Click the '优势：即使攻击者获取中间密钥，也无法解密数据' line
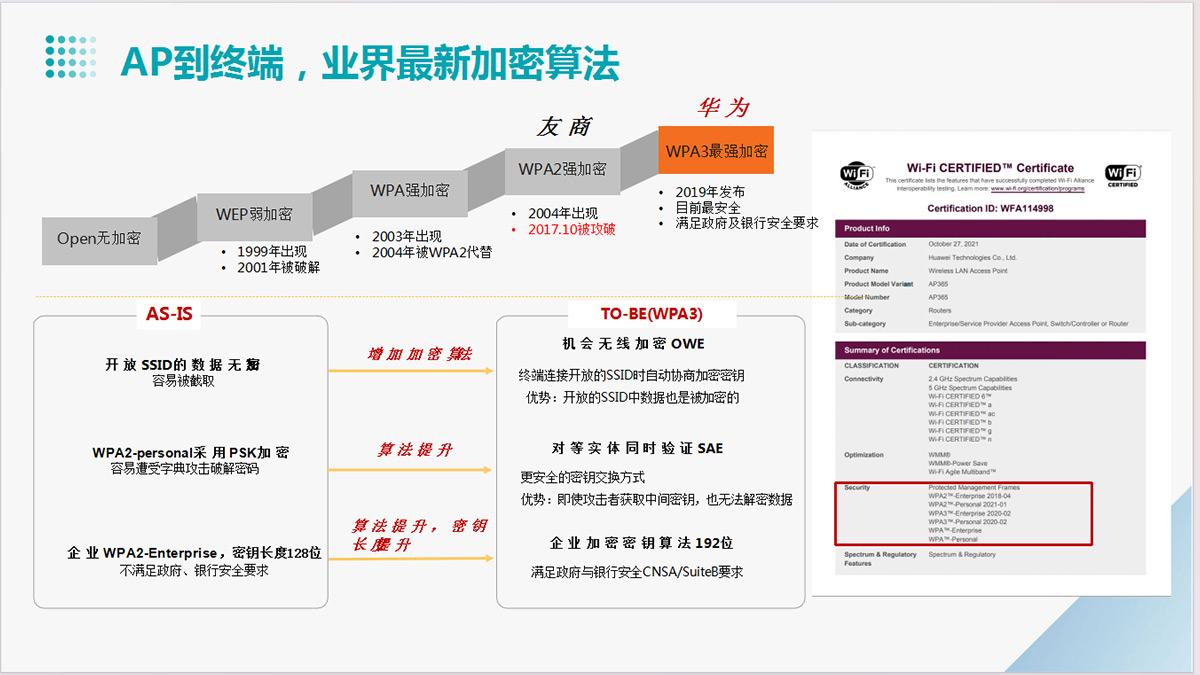 [656, 499]
